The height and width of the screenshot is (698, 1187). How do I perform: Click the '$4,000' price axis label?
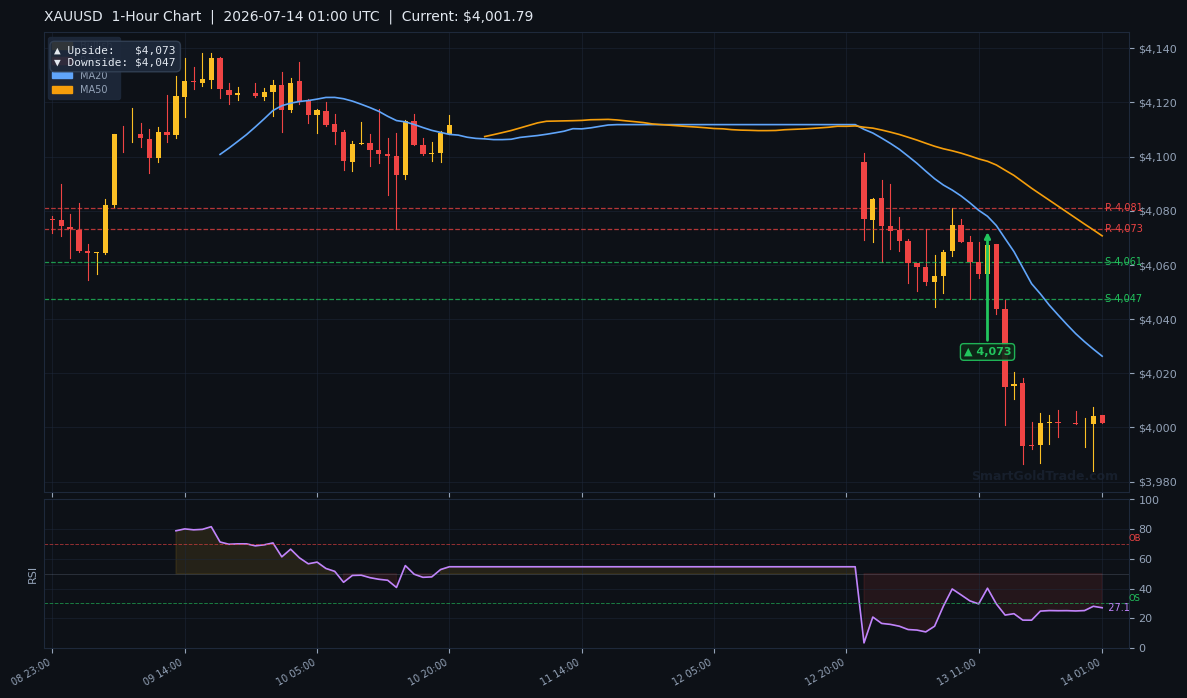point(1157,428)
